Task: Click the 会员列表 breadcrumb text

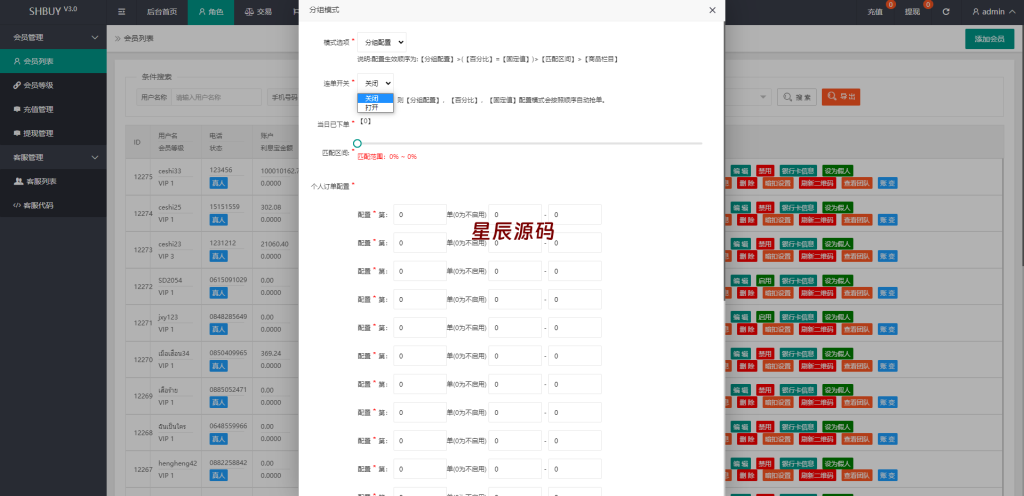Action: [138, 39]
